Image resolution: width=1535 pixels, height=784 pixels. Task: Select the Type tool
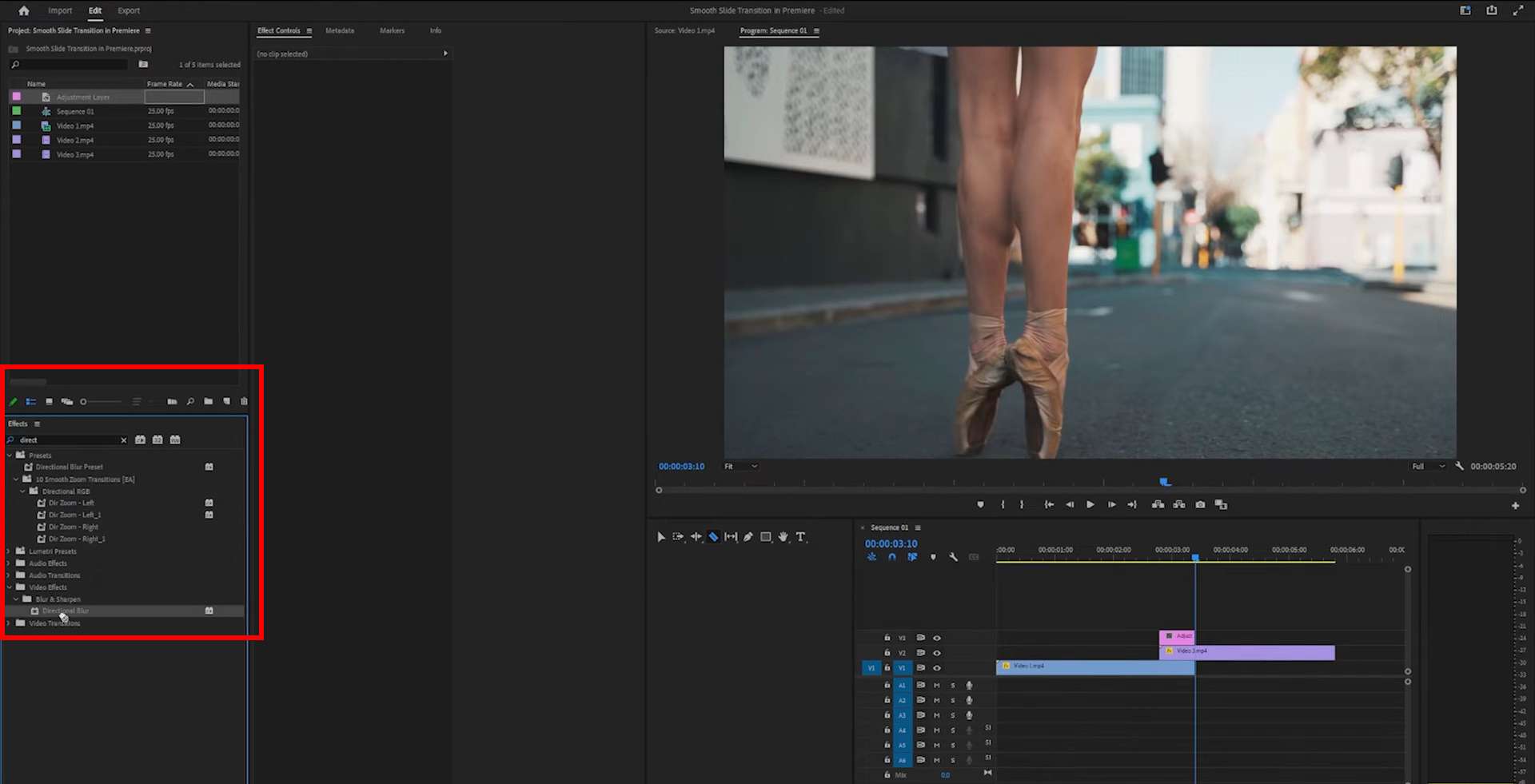[800, 537]
